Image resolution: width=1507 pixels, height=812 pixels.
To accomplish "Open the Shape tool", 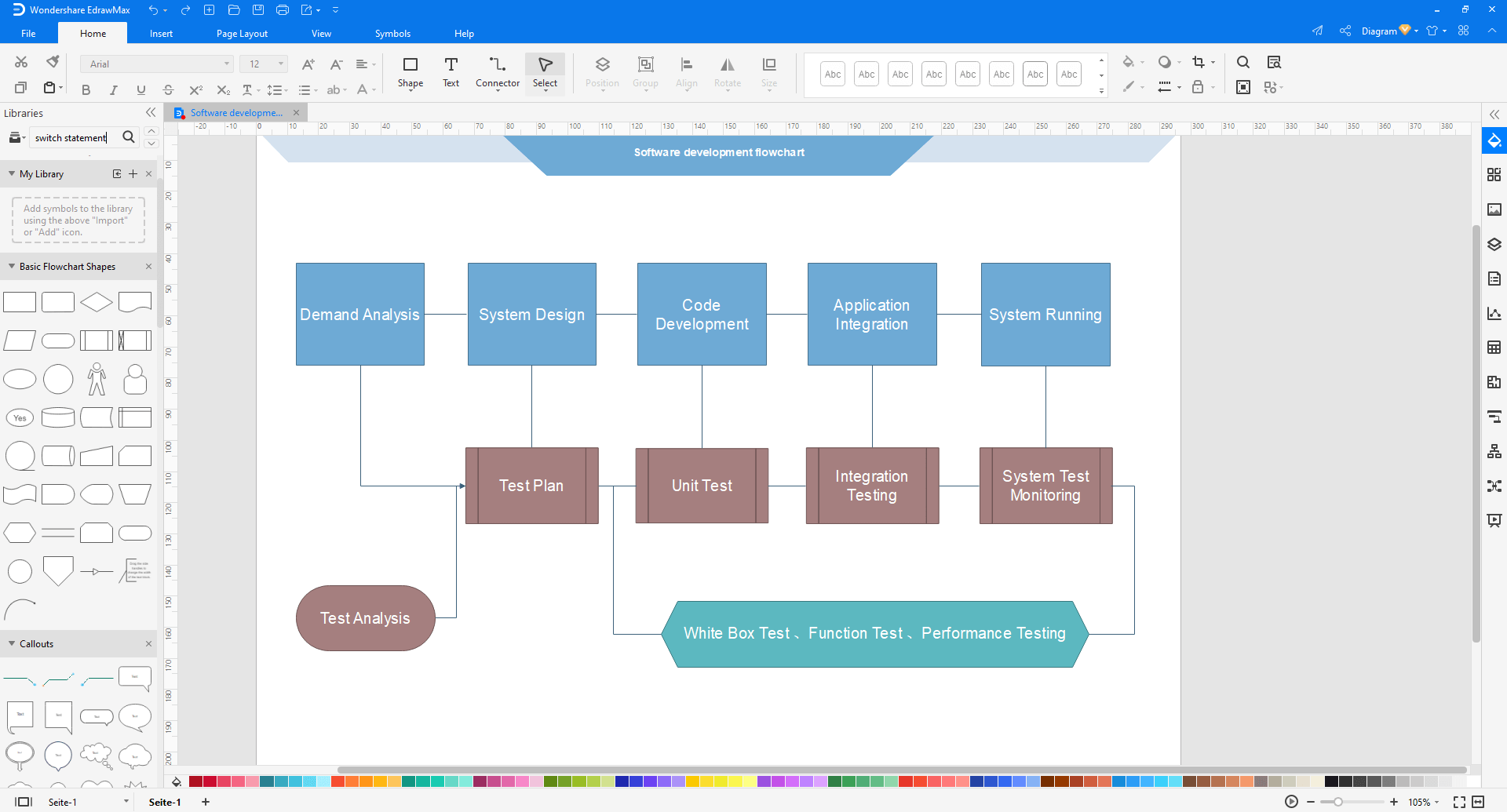I will click(410, 72).
